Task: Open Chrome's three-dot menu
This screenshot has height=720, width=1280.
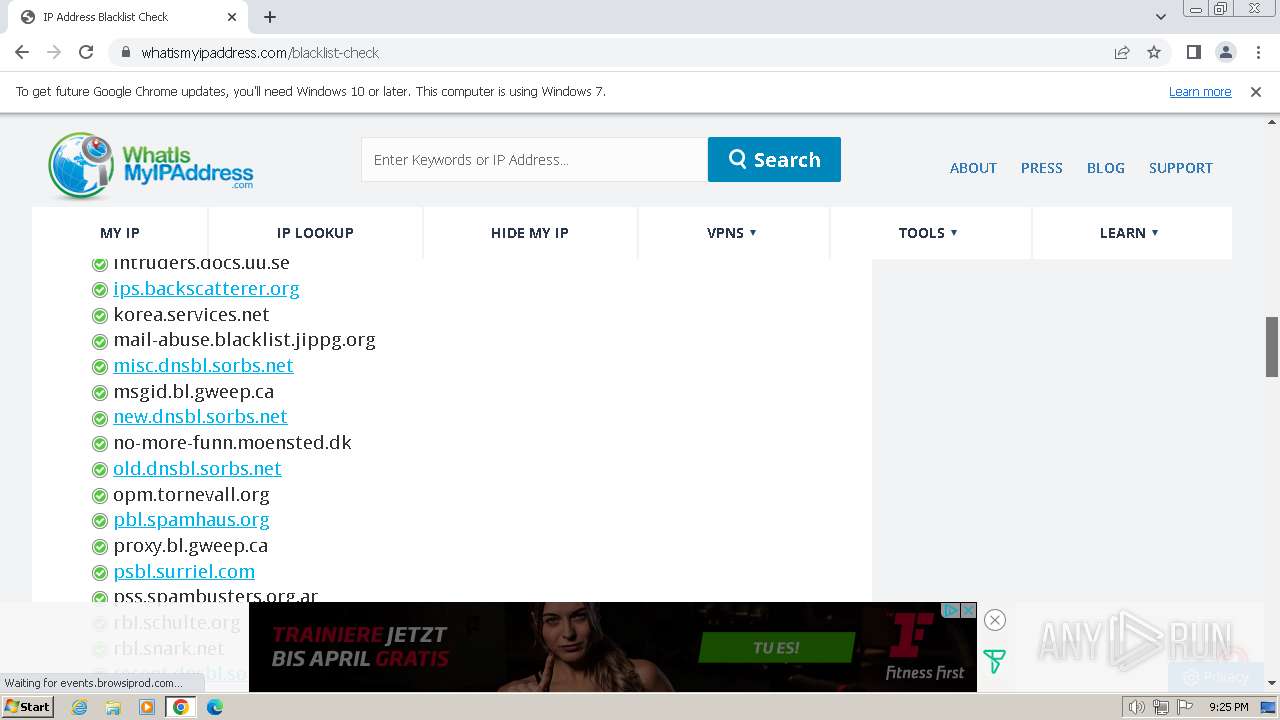Action: click(1256, 52)
